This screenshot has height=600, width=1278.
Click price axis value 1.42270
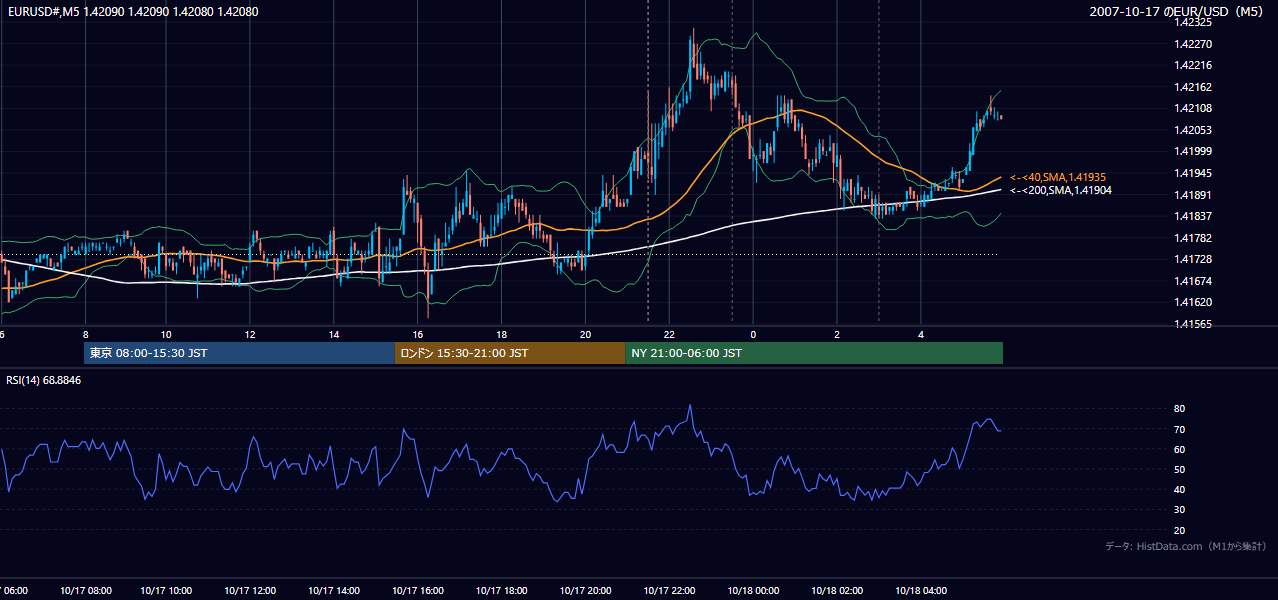click(1194, 44)
